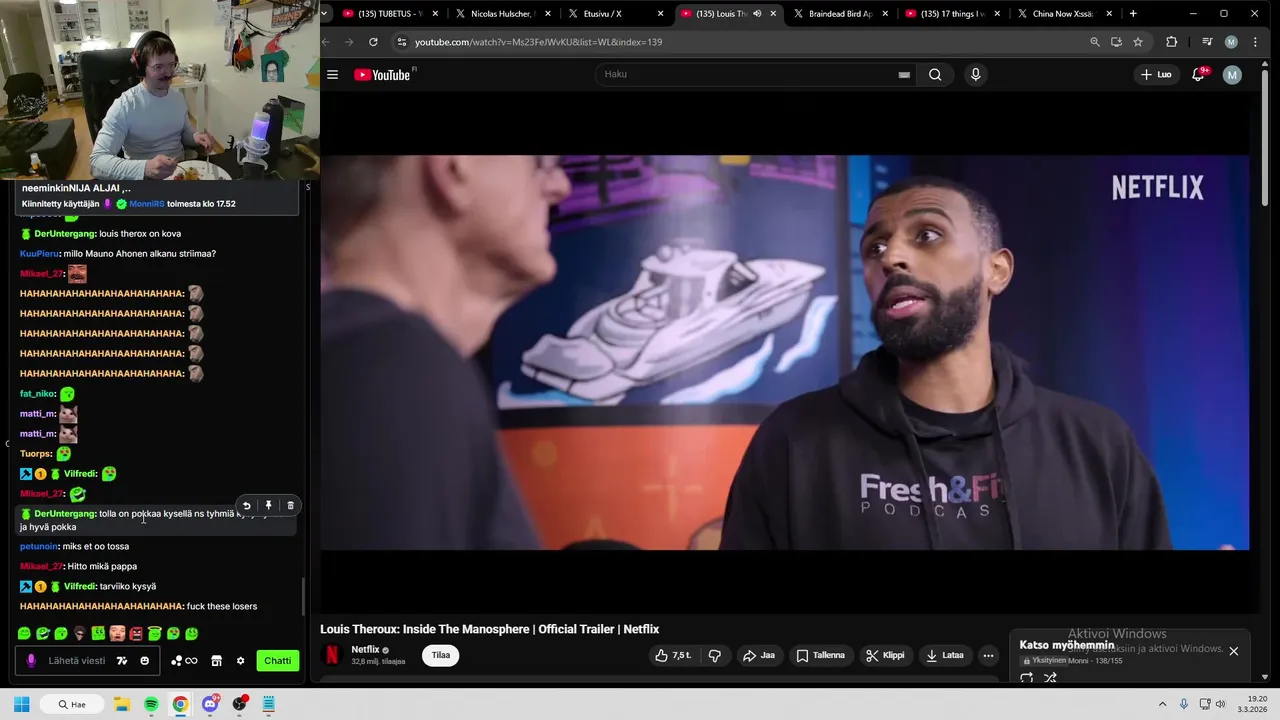Click Tallenna to save video
Viewport: 1280px width, 720px height.
820,655
